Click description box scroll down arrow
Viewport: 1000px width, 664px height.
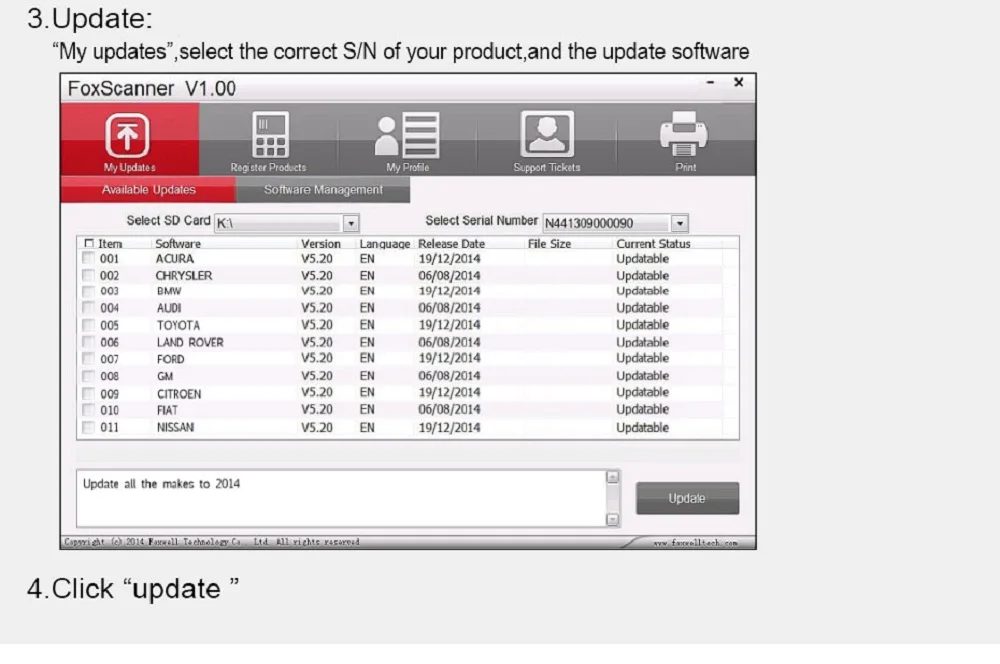[612, 520]
